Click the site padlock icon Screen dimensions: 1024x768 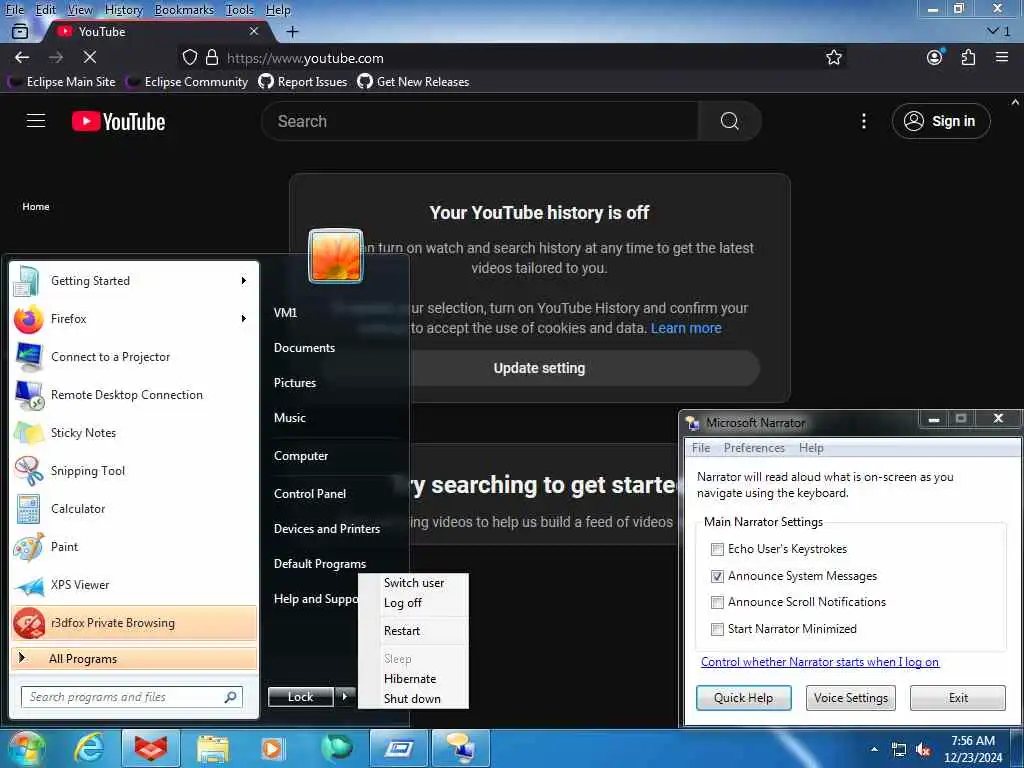(x=212, y=57)
